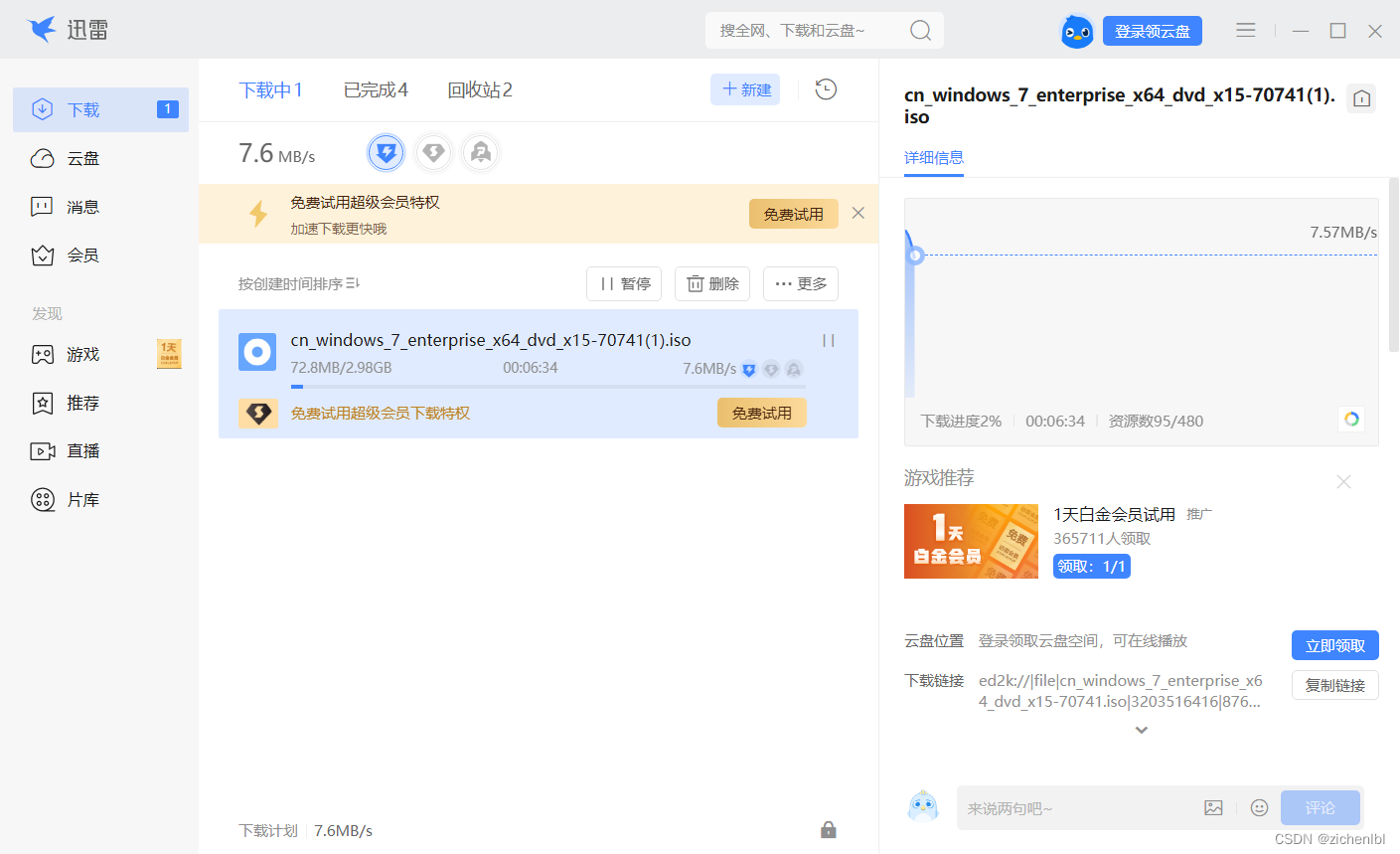Toggle the diamond member acceleration icon
The image size is (1400, 854).
click(433, 153)
